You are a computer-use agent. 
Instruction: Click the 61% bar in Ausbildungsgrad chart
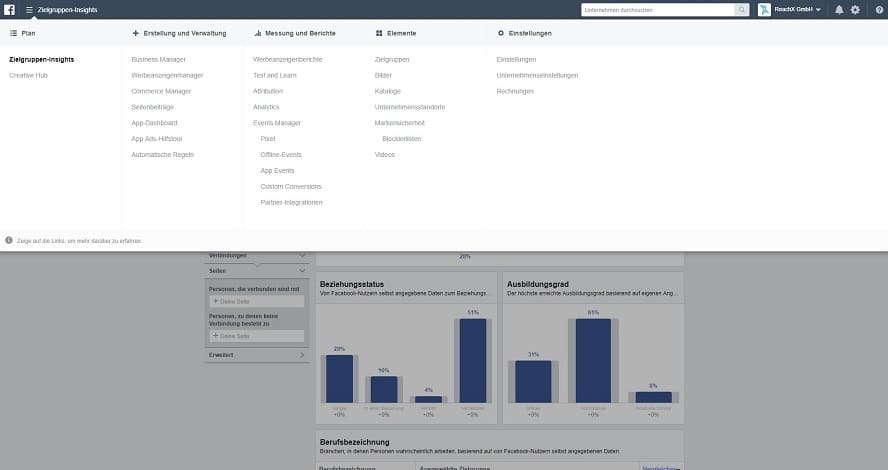click(x=594, y=361)
